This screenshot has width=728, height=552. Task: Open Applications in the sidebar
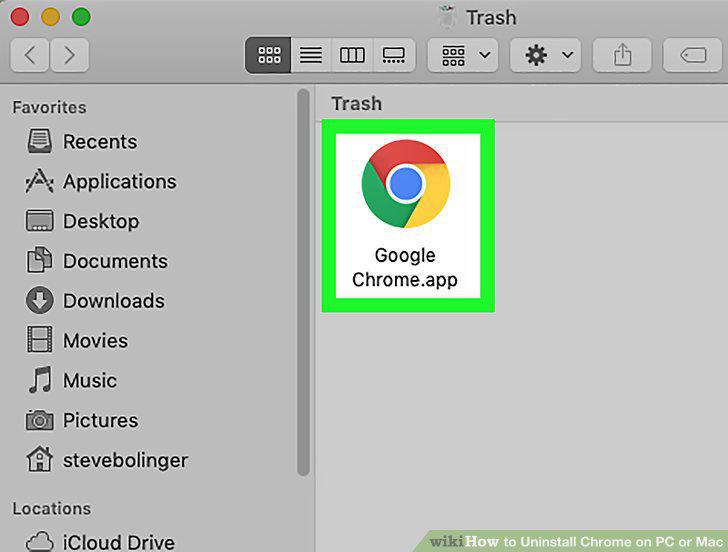[x=101, y=182]
